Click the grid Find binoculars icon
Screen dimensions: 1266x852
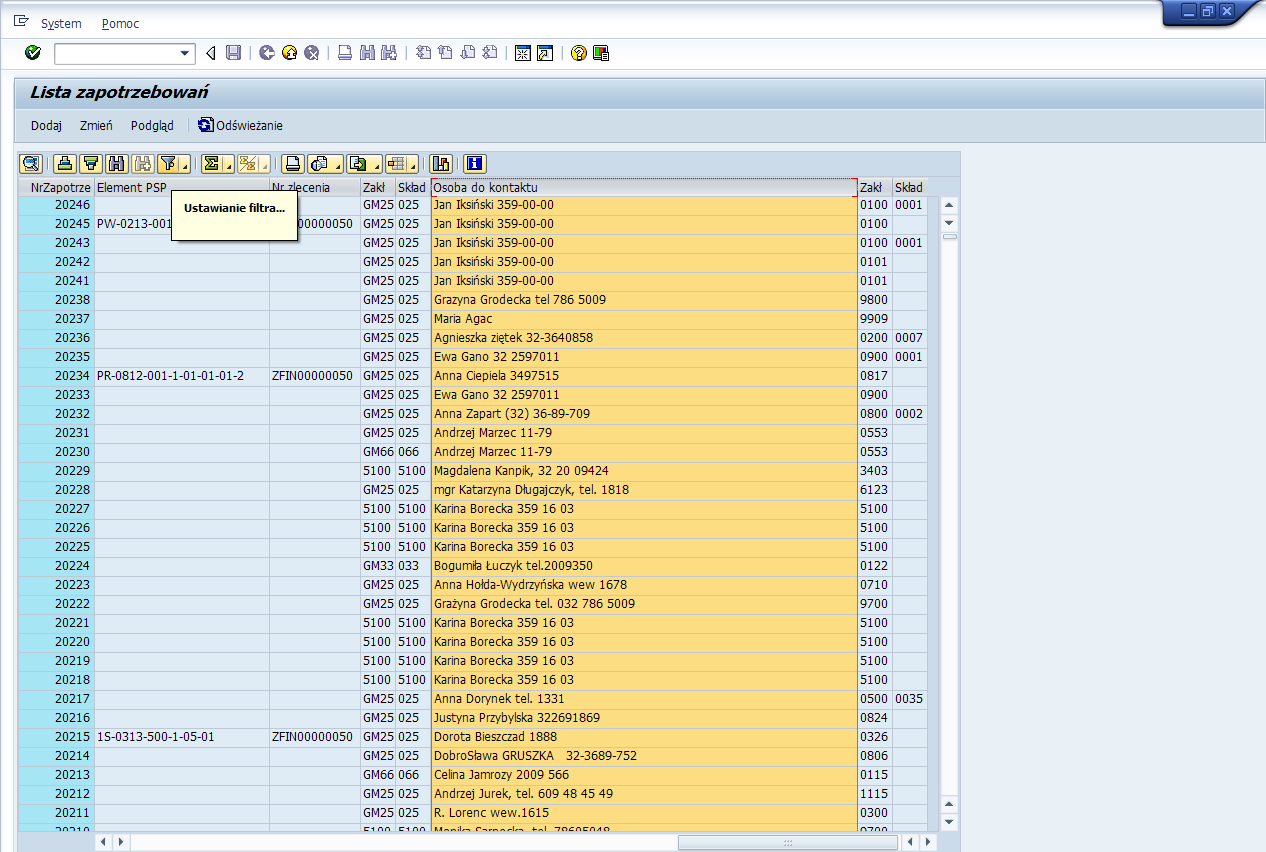click(x=117, y=164)
